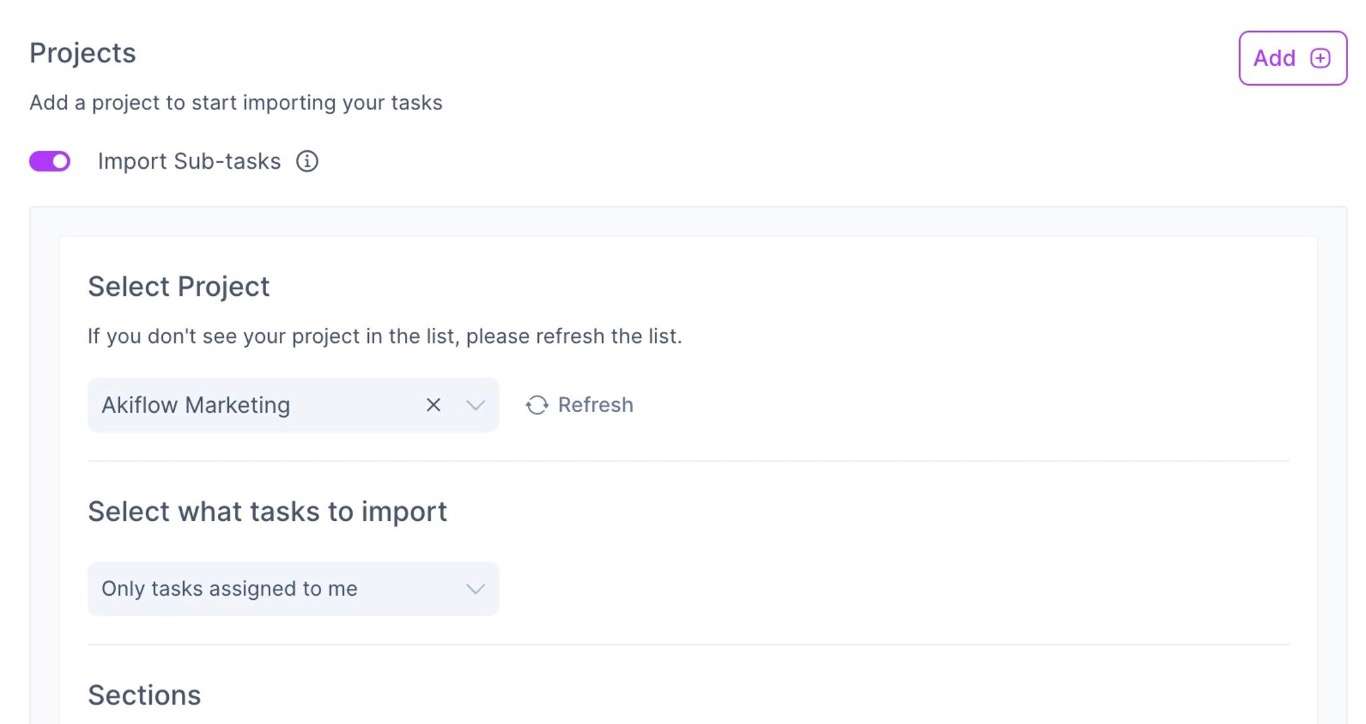The width and height of the screenshot is (1366, 724).
Task: Click the circular arrows refresh icon
Action: (x=537, y=405)
